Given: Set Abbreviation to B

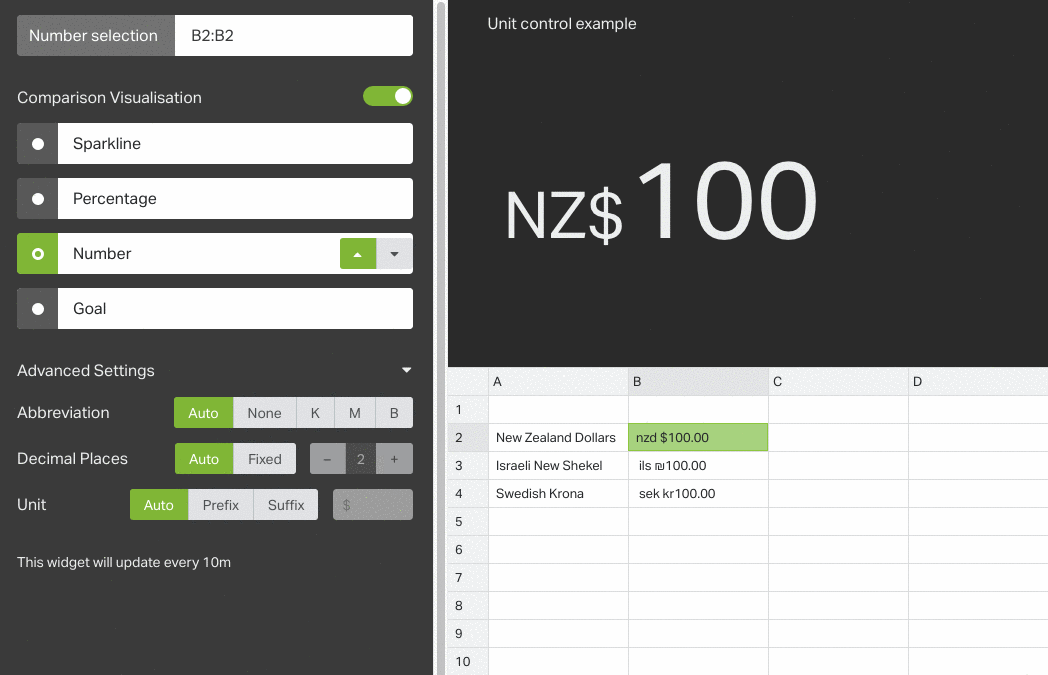Looking at the screenshot, I should pos(394,413).
